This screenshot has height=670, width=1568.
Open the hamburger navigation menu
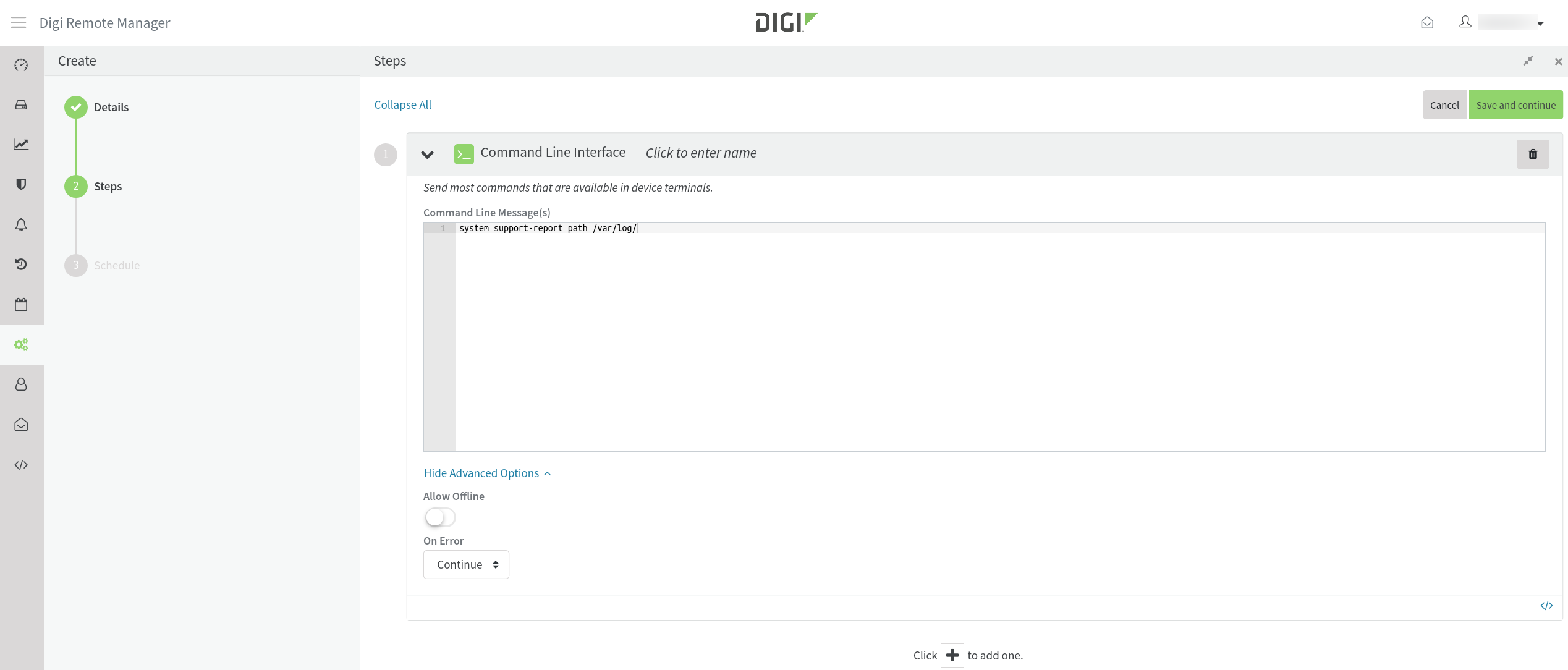[19, 23]
